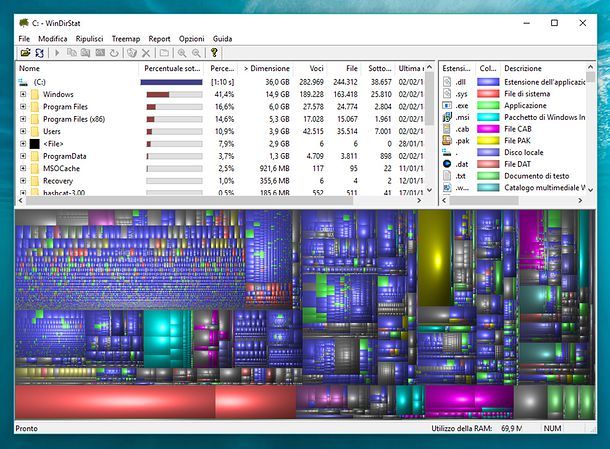Click the blue .dll color swatch

pos(488,82)
